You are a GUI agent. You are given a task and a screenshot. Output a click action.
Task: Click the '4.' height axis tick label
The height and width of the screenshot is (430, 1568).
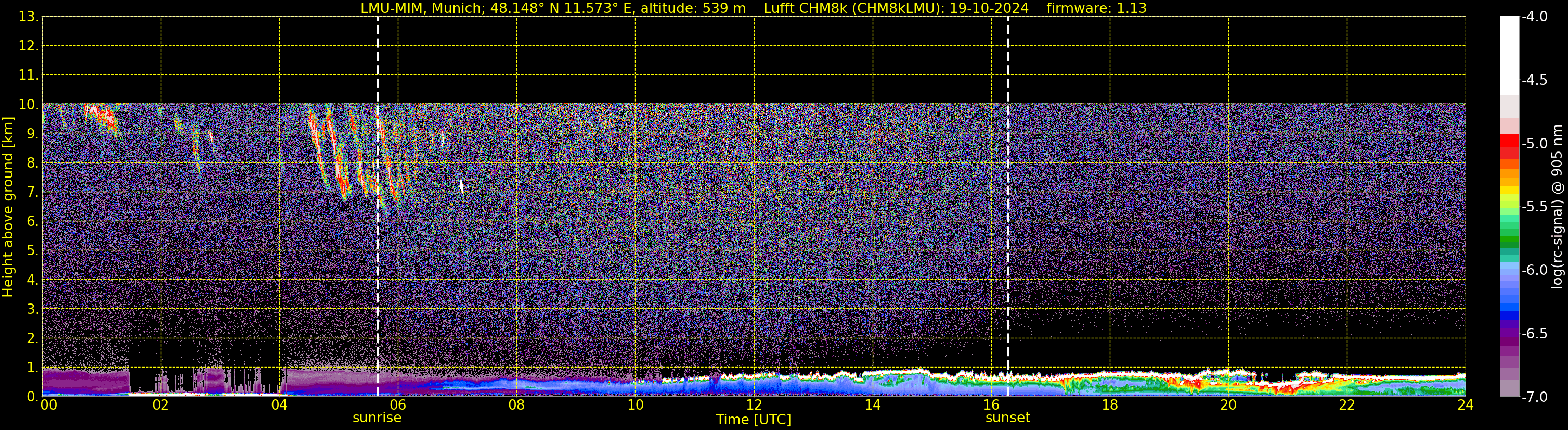click(32, 280)
